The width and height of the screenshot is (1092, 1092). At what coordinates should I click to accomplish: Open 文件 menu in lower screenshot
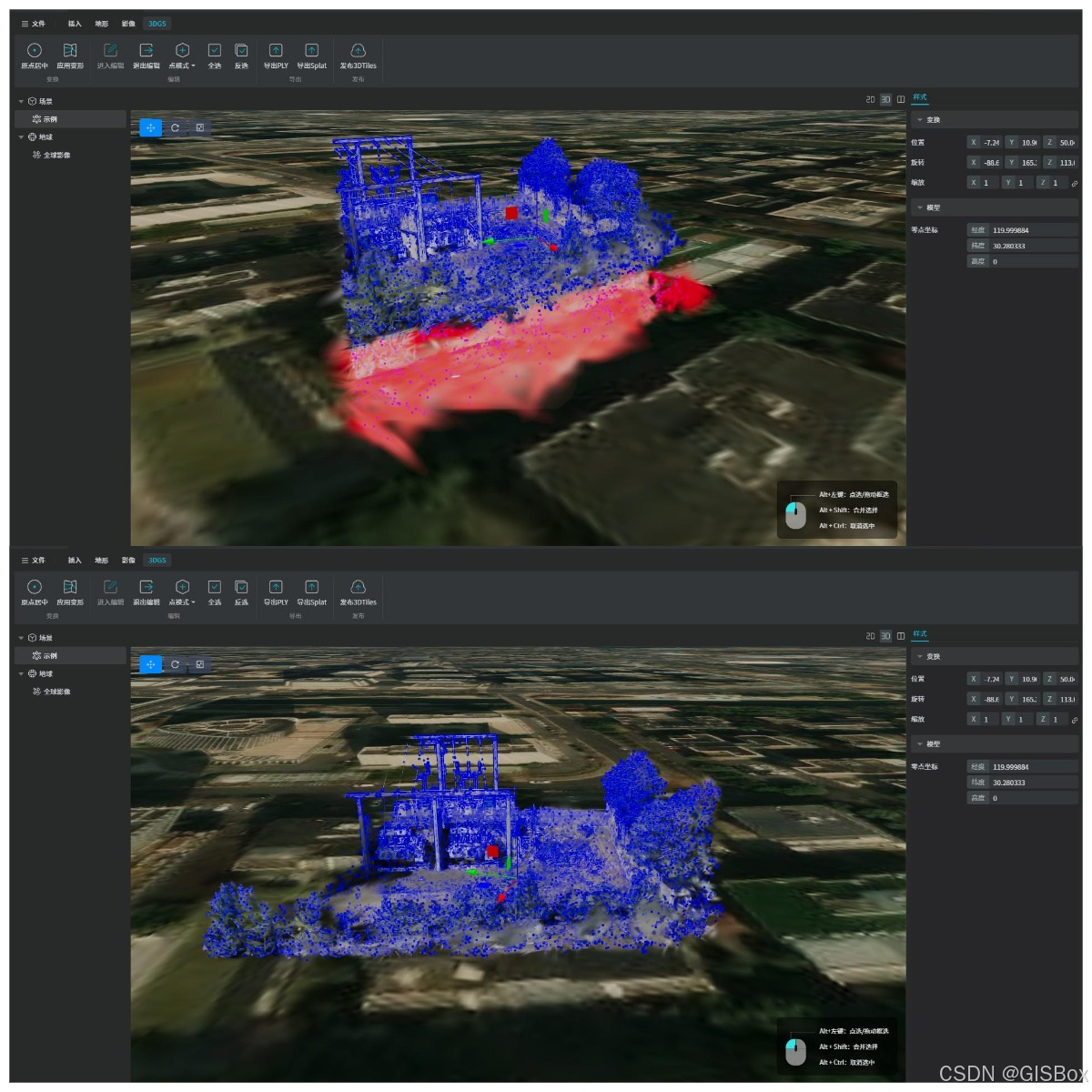pyautogui.click(x=34, y=561)
